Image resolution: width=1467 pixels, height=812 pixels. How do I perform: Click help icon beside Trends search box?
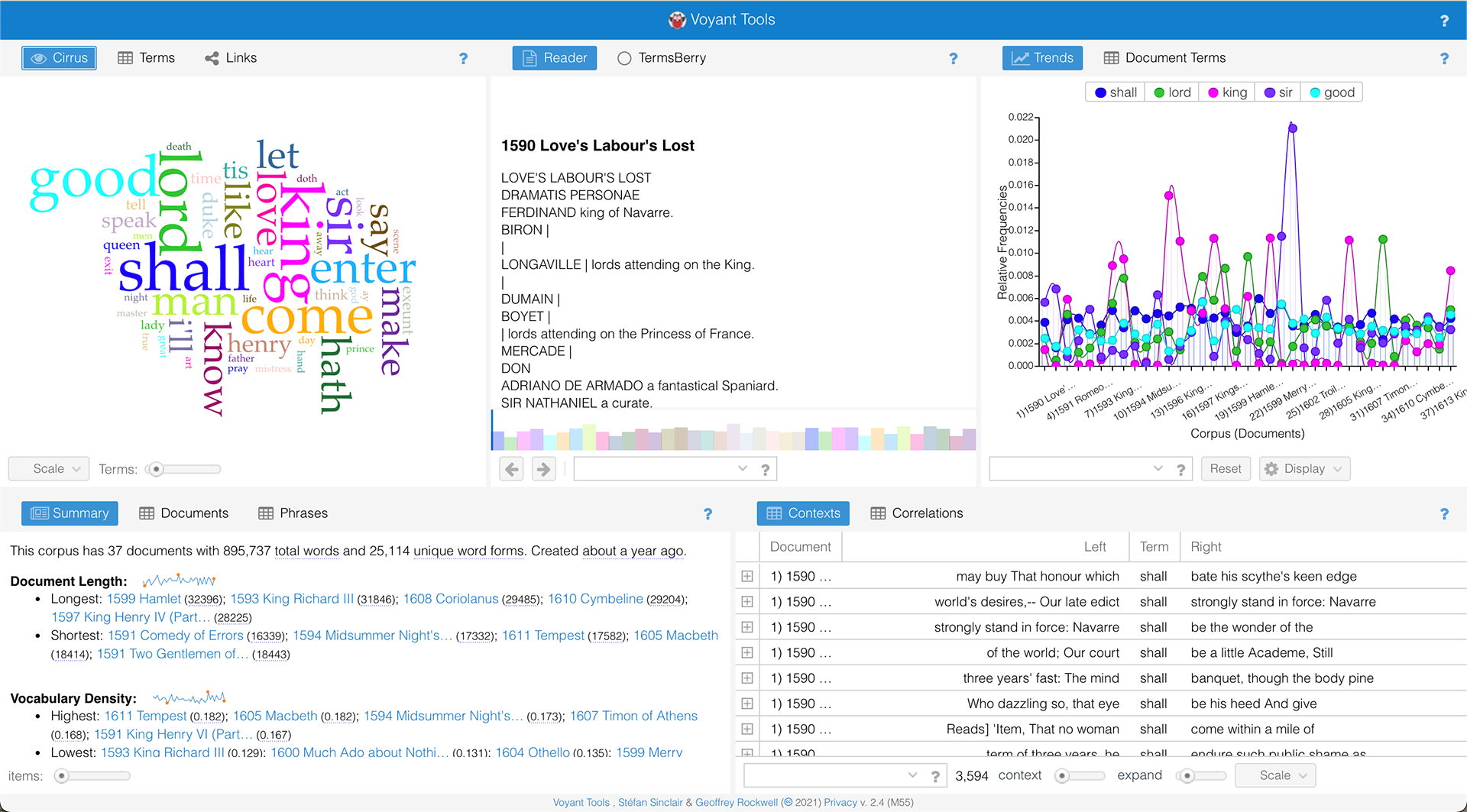[1180, 469]
